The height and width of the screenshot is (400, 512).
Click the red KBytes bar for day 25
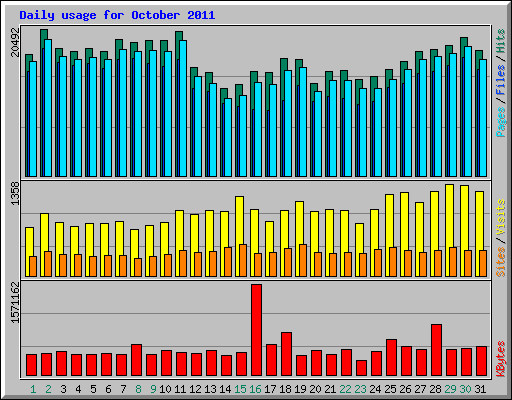tap(391, 358)
